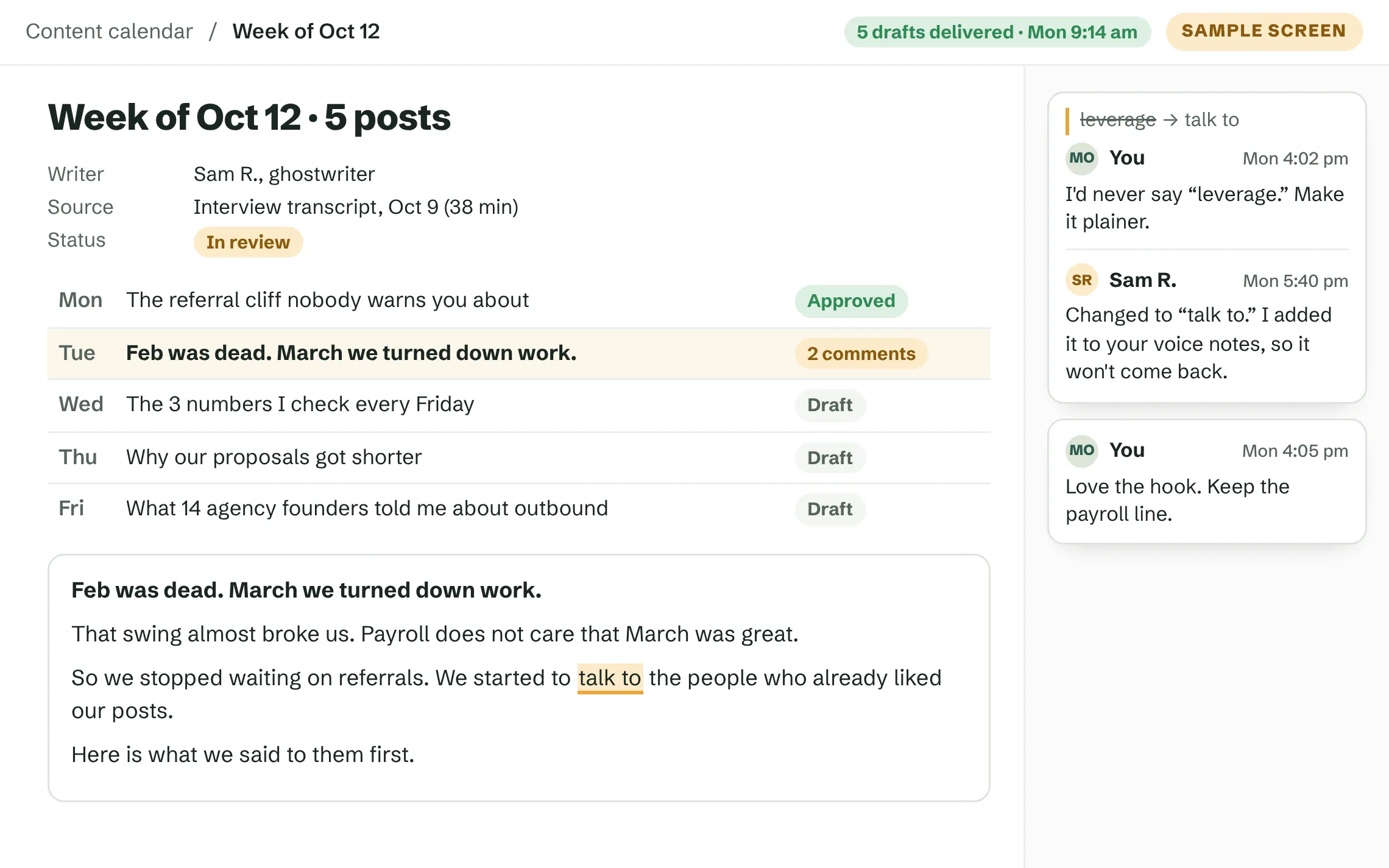Click the highlighted 'talk to' phrase in draft

[610, 678]
